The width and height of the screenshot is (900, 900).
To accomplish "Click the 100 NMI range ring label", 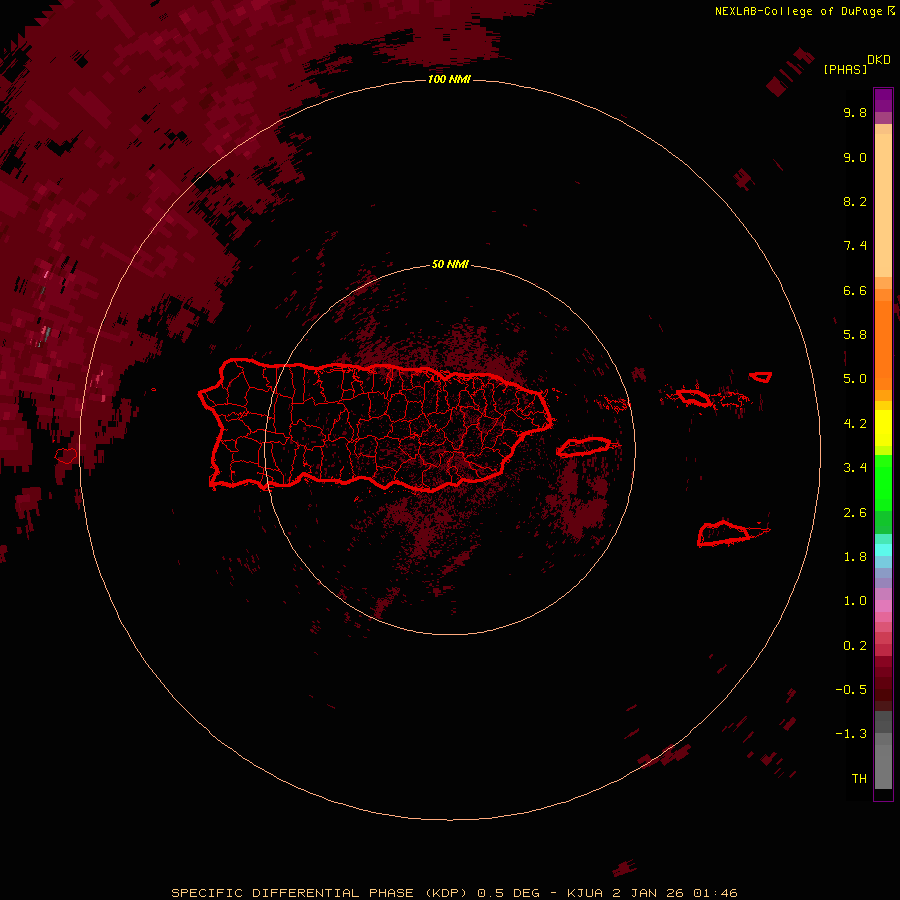I will pos(449,79).
